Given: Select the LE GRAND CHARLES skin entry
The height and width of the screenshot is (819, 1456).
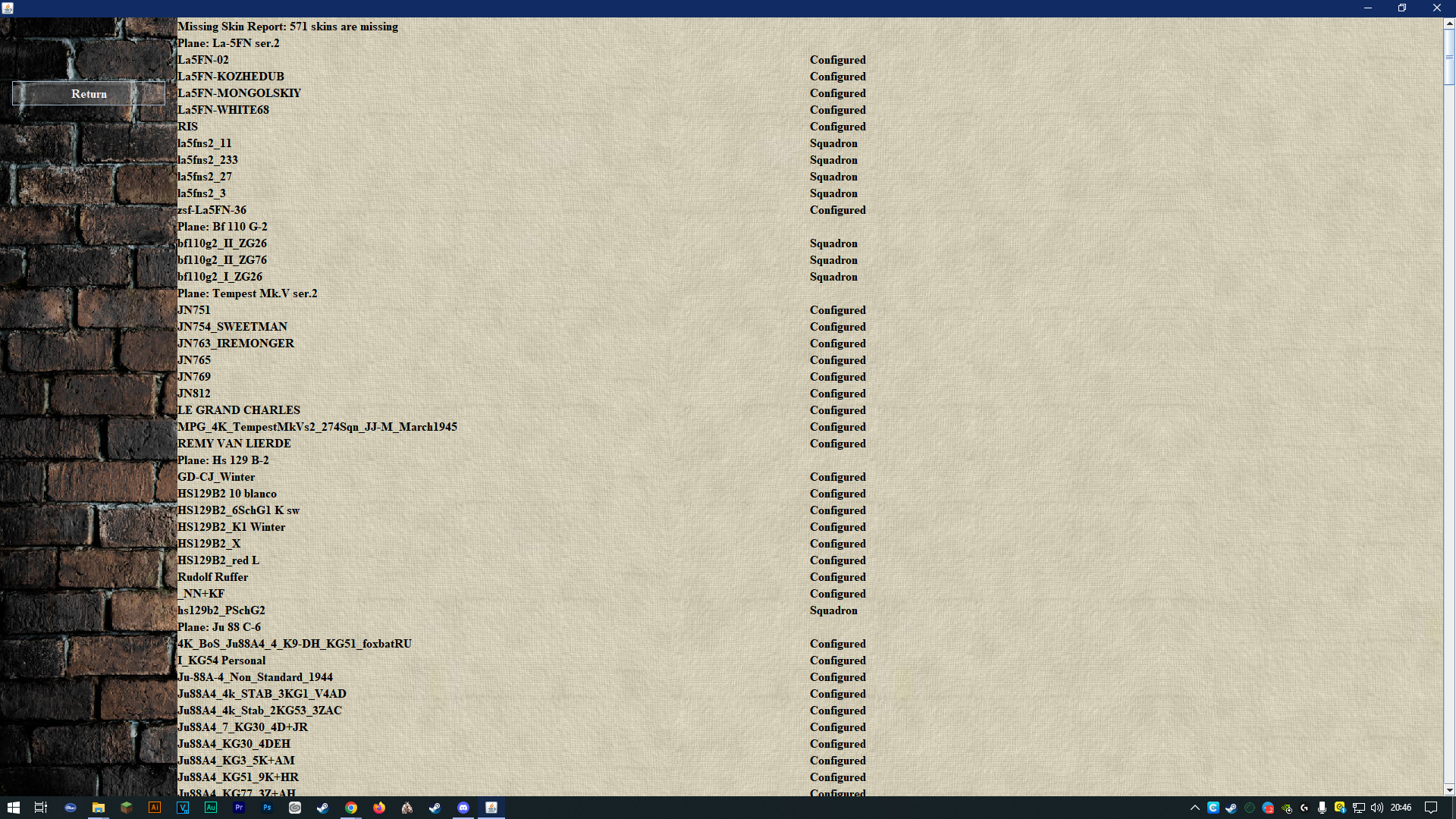Looking at the screenshot, I should pos(239,410).
